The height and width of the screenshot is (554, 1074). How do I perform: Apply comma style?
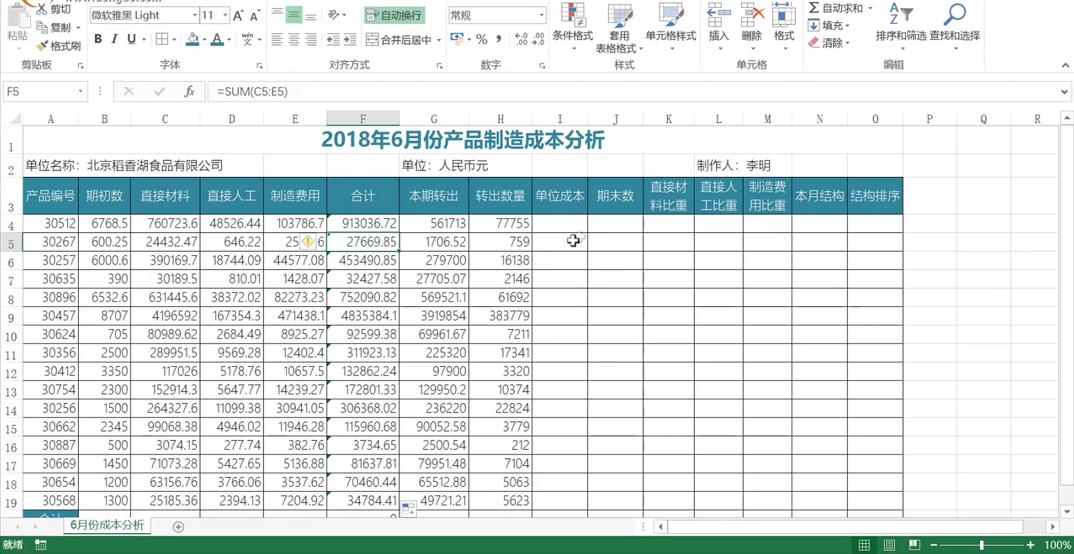tap(499, 39)
